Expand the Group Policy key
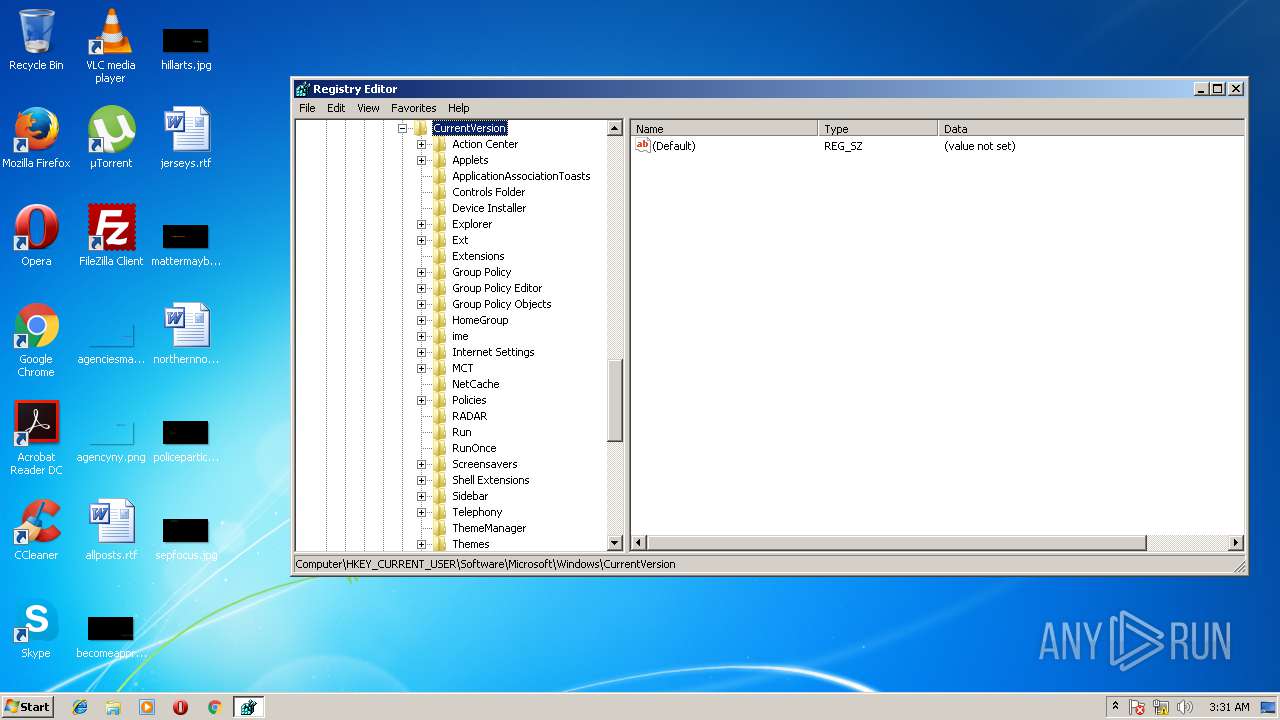The height and width of the screenshot is (720, 1280). pos(421,272)
